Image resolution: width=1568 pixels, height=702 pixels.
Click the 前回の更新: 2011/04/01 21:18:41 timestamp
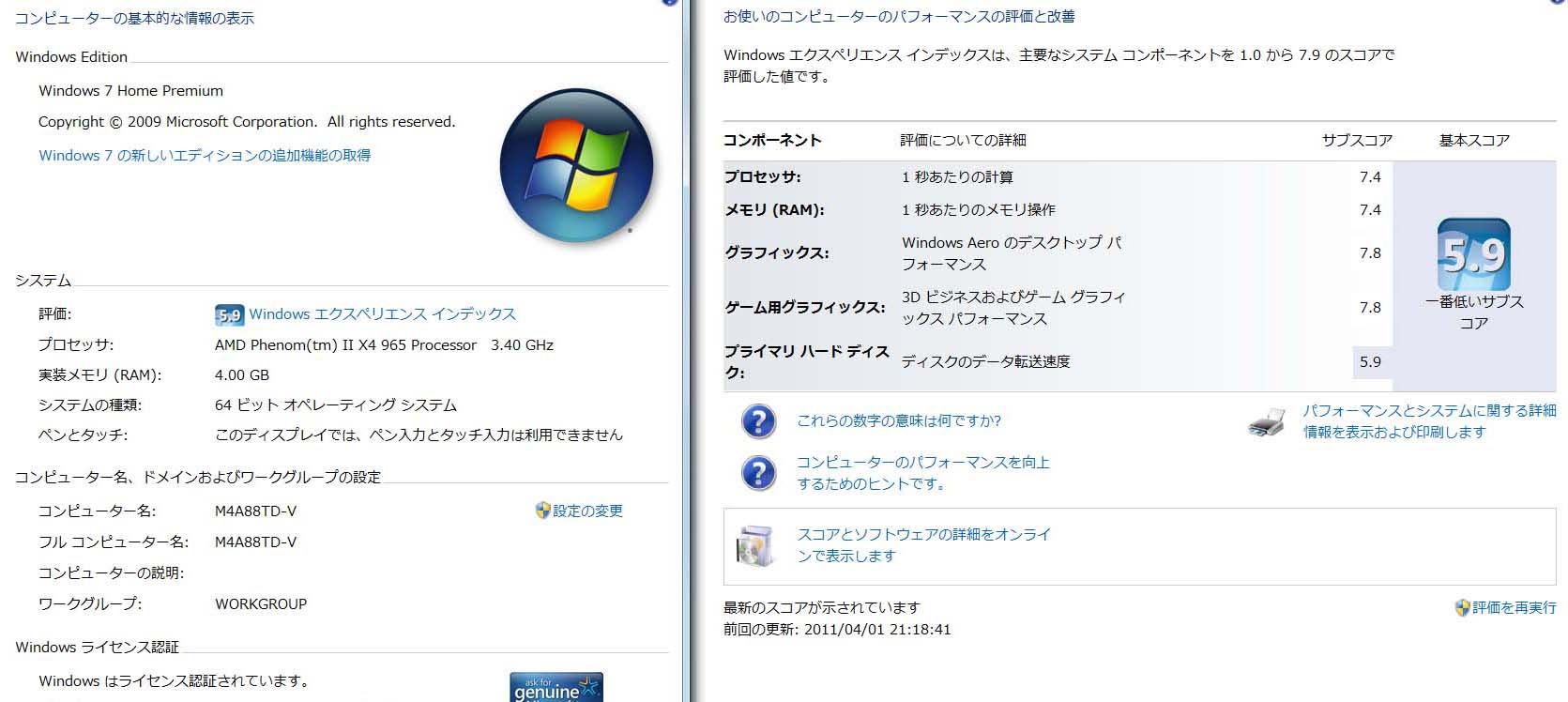click(837, 630)
